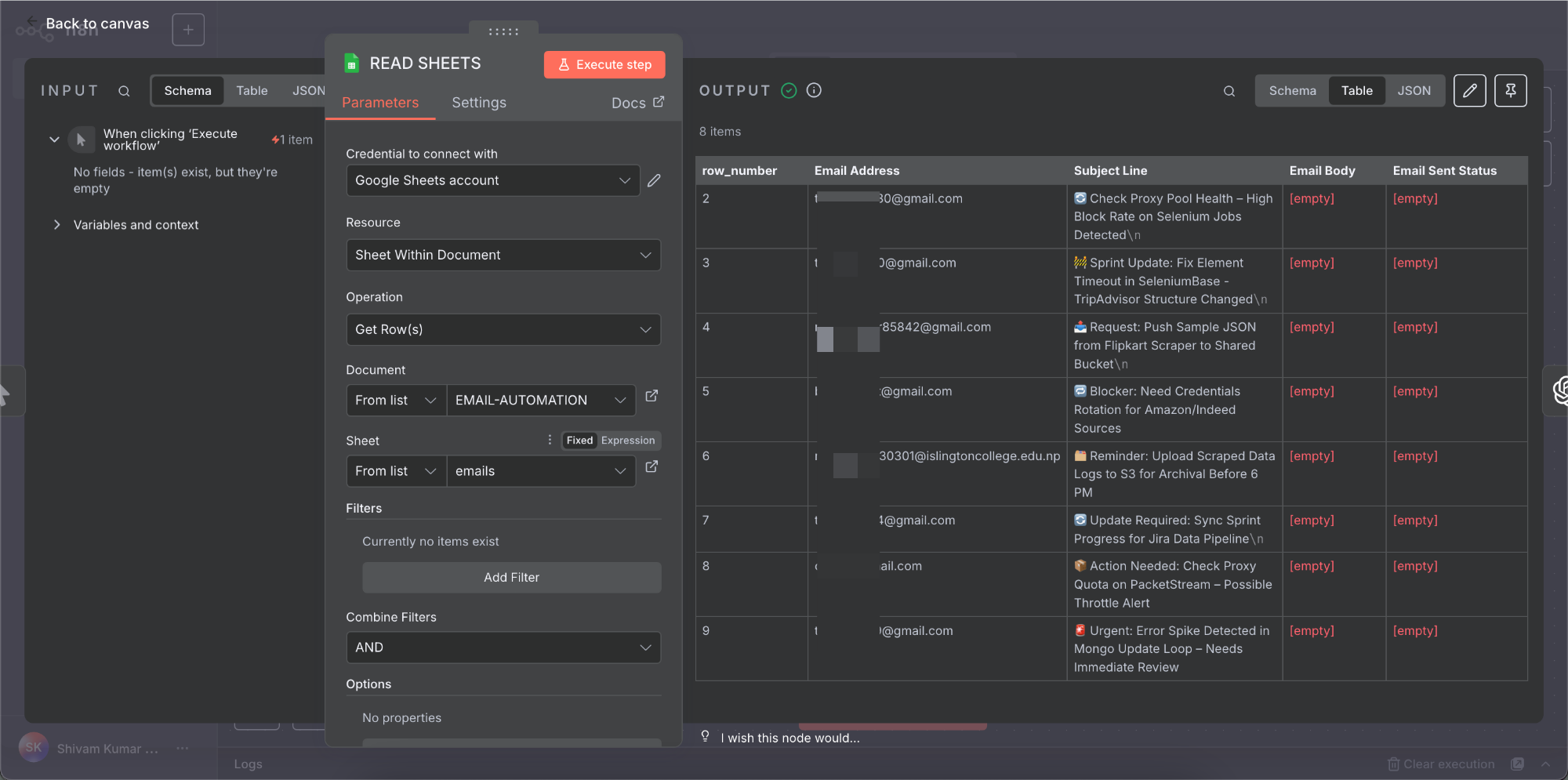Open EMAIL-AUTOMATION document in new tab

[652, 397]
